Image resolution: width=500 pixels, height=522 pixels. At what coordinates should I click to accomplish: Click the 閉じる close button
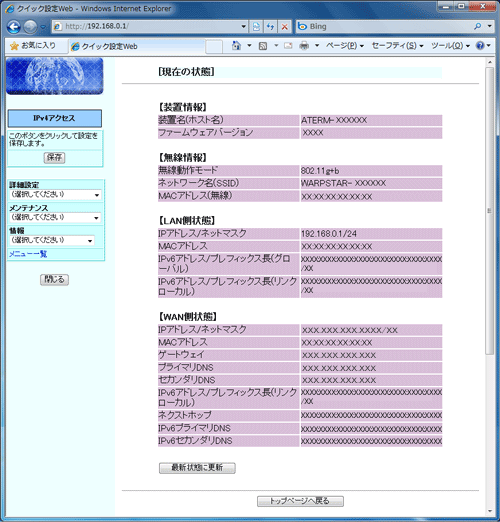pos(54,279)
